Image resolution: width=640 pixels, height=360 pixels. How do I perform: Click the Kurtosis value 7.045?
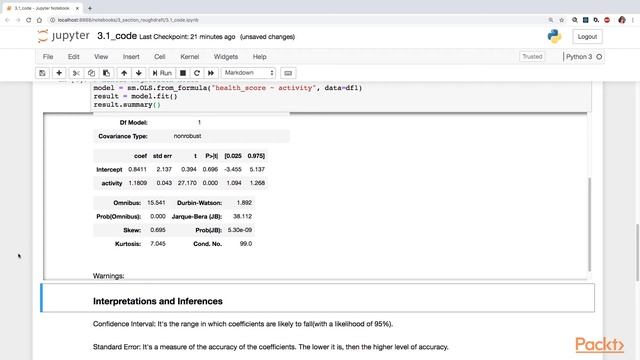point(158,244)
